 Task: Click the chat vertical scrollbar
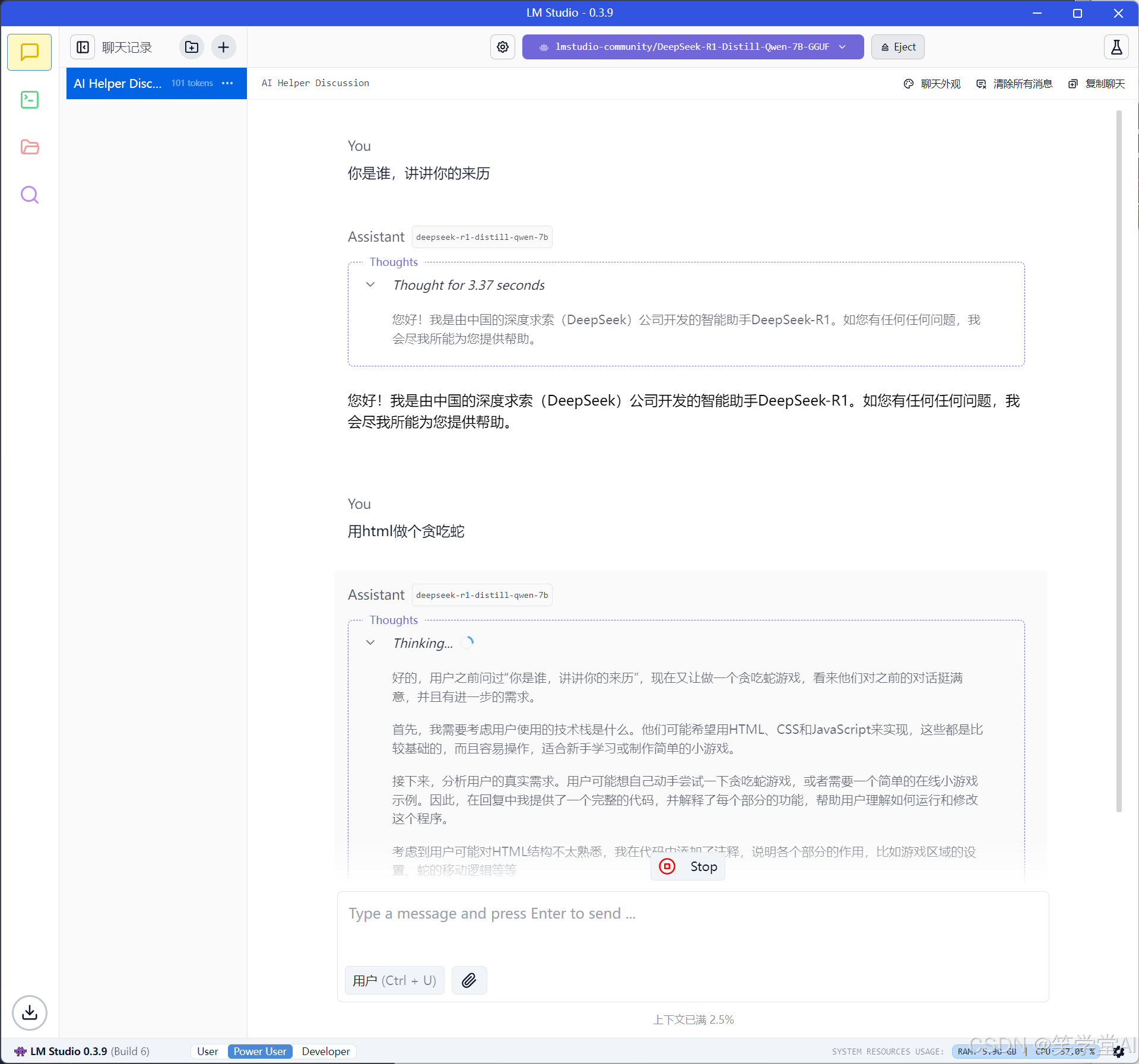tap(1119, 461)
